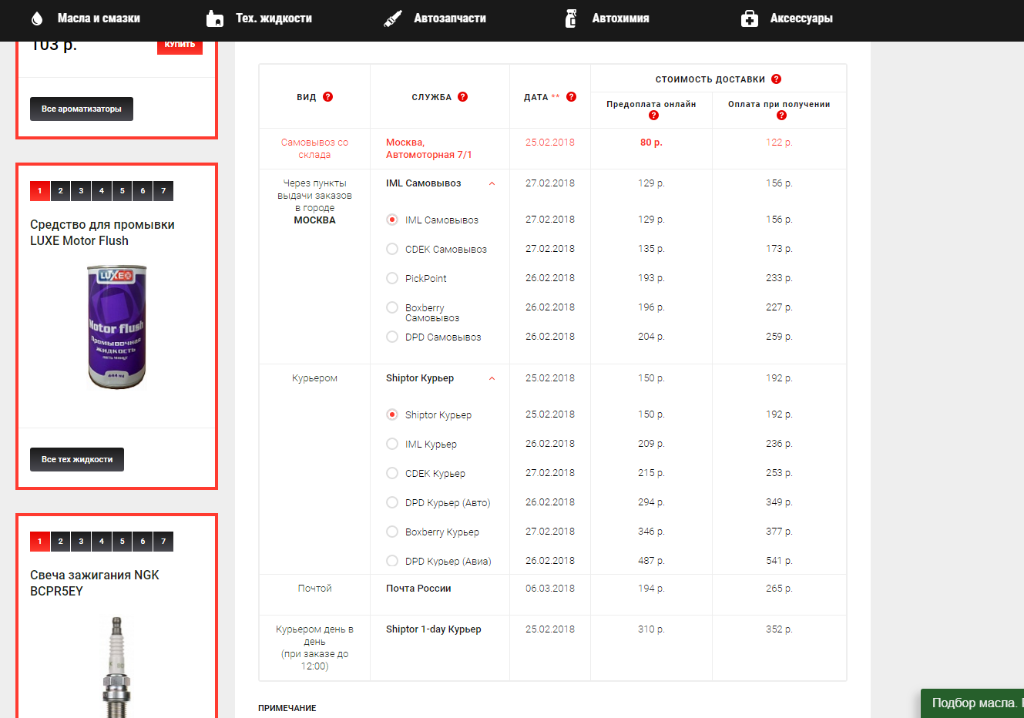Select DPD Курьер (Авто) radio option
The height and width of the screenshot is (718, 1024).
tap(392, 502)
